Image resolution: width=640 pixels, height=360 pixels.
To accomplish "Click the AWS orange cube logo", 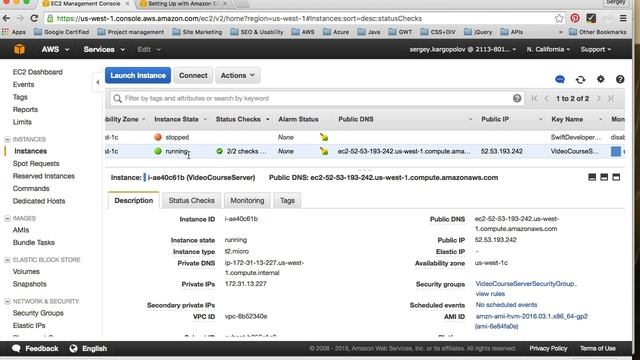I will pos(19,49).
